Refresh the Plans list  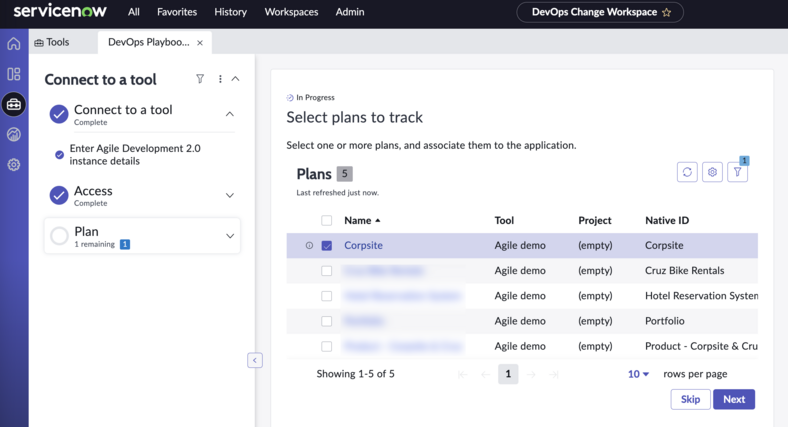pyautogui.click(x=687, y=172)
